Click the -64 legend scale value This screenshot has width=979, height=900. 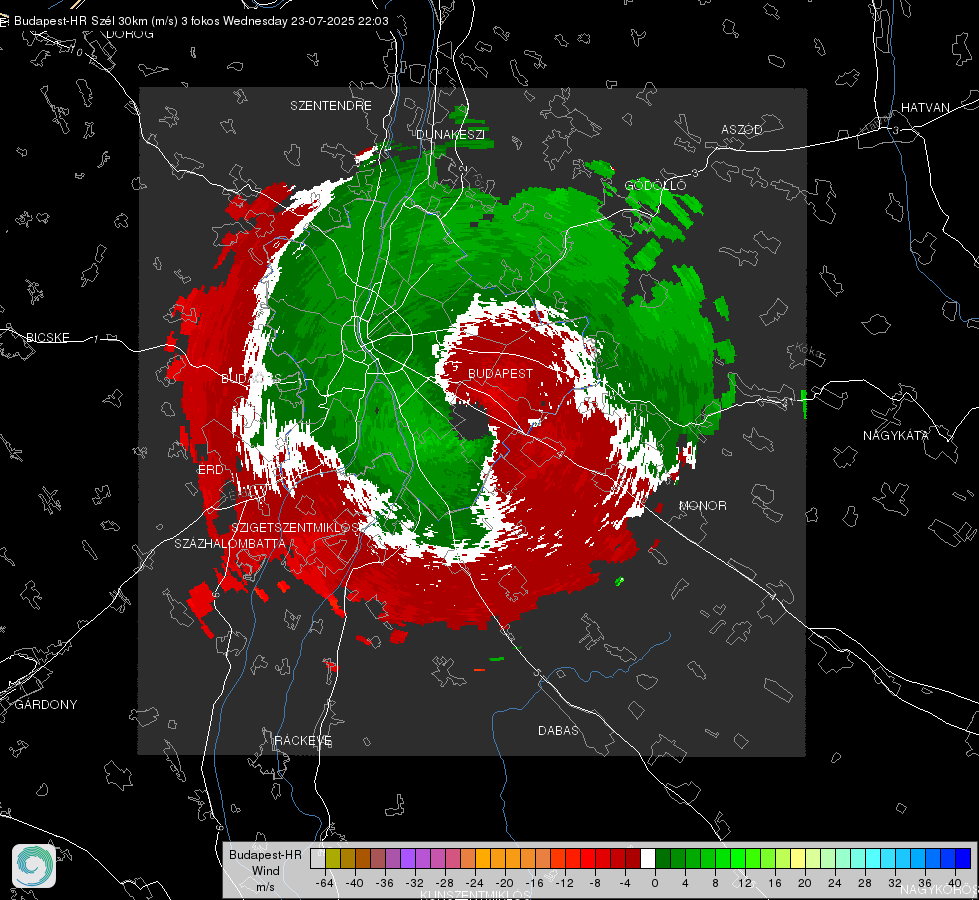(325, 883)
